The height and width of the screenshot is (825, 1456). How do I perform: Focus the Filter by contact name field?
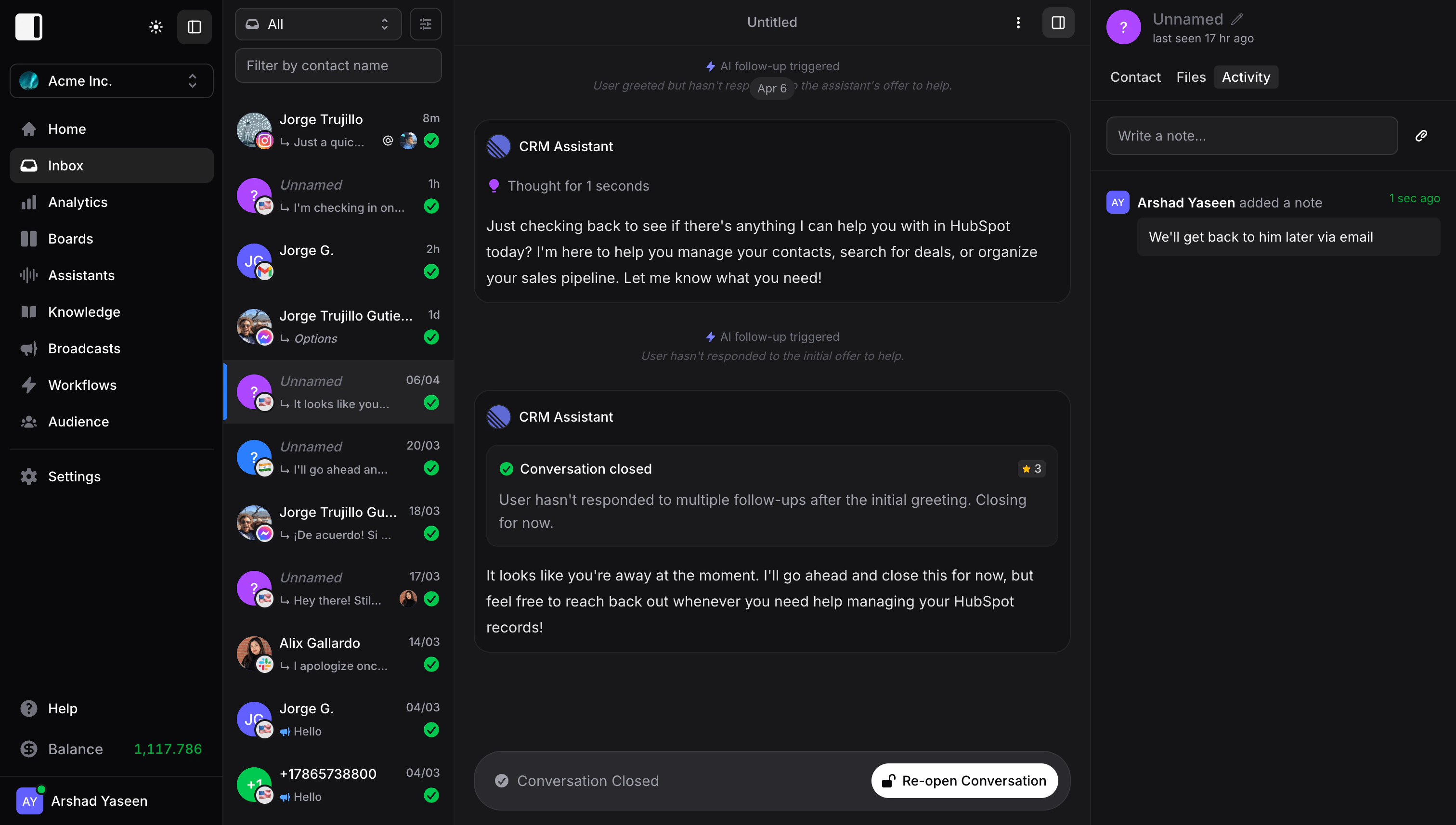coord(338,65)
